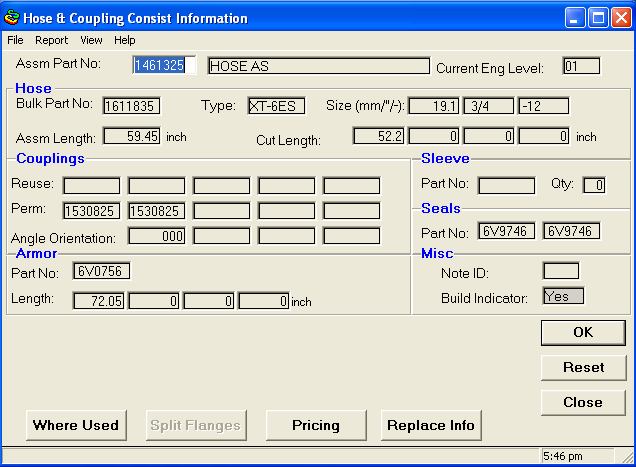Screen dimensions: 636x467
Task: Click the Pricing button
Action: 316,425
